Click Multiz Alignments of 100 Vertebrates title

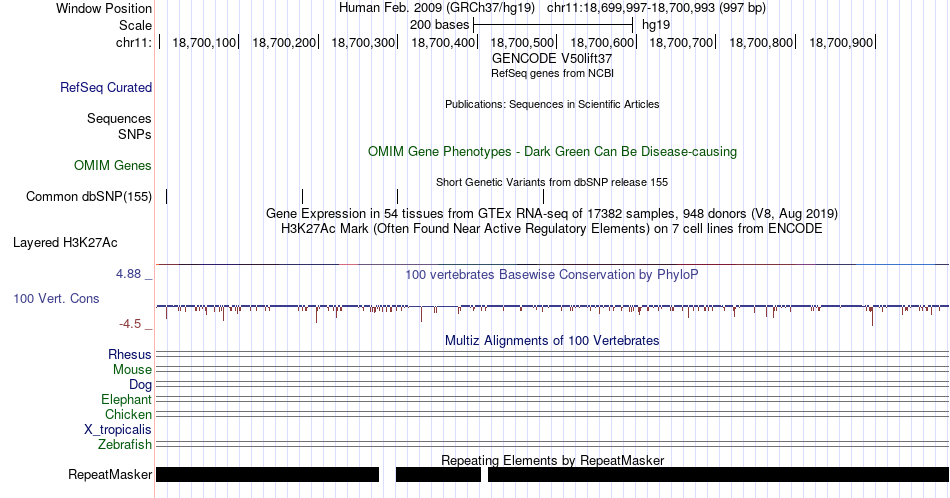[552, 340]
